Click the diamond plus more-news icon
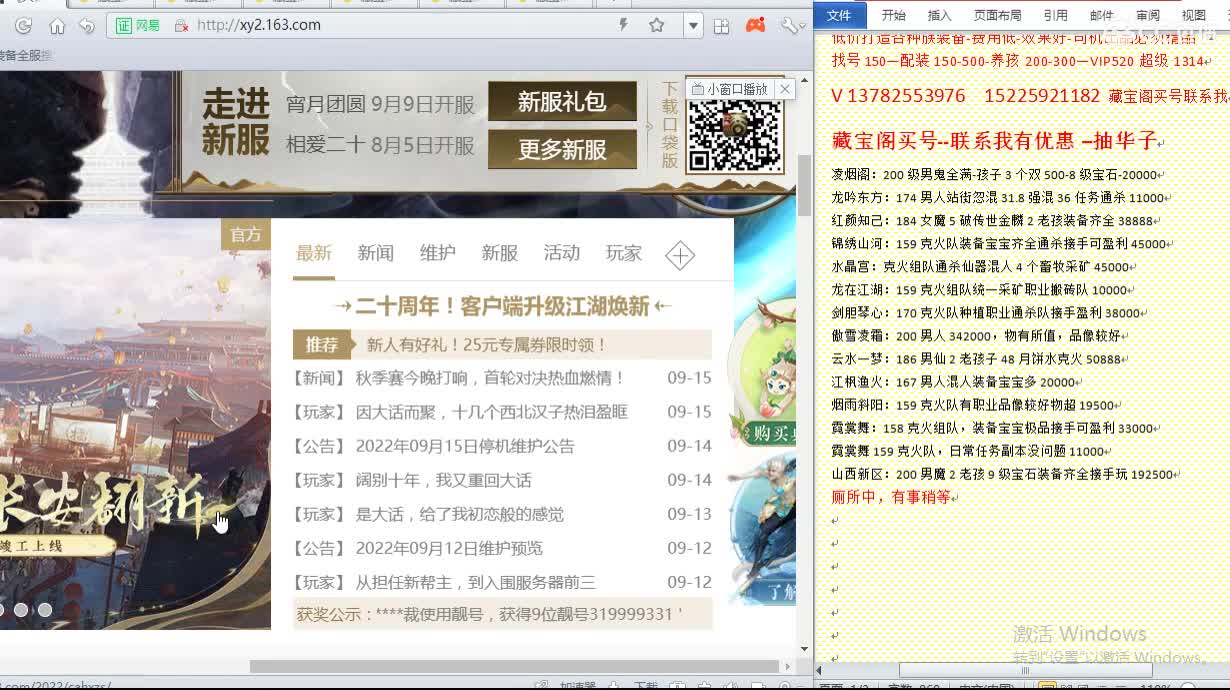The width and height of the screenshot is (1230, 690). pyautogui.click(x=680, y=255)
